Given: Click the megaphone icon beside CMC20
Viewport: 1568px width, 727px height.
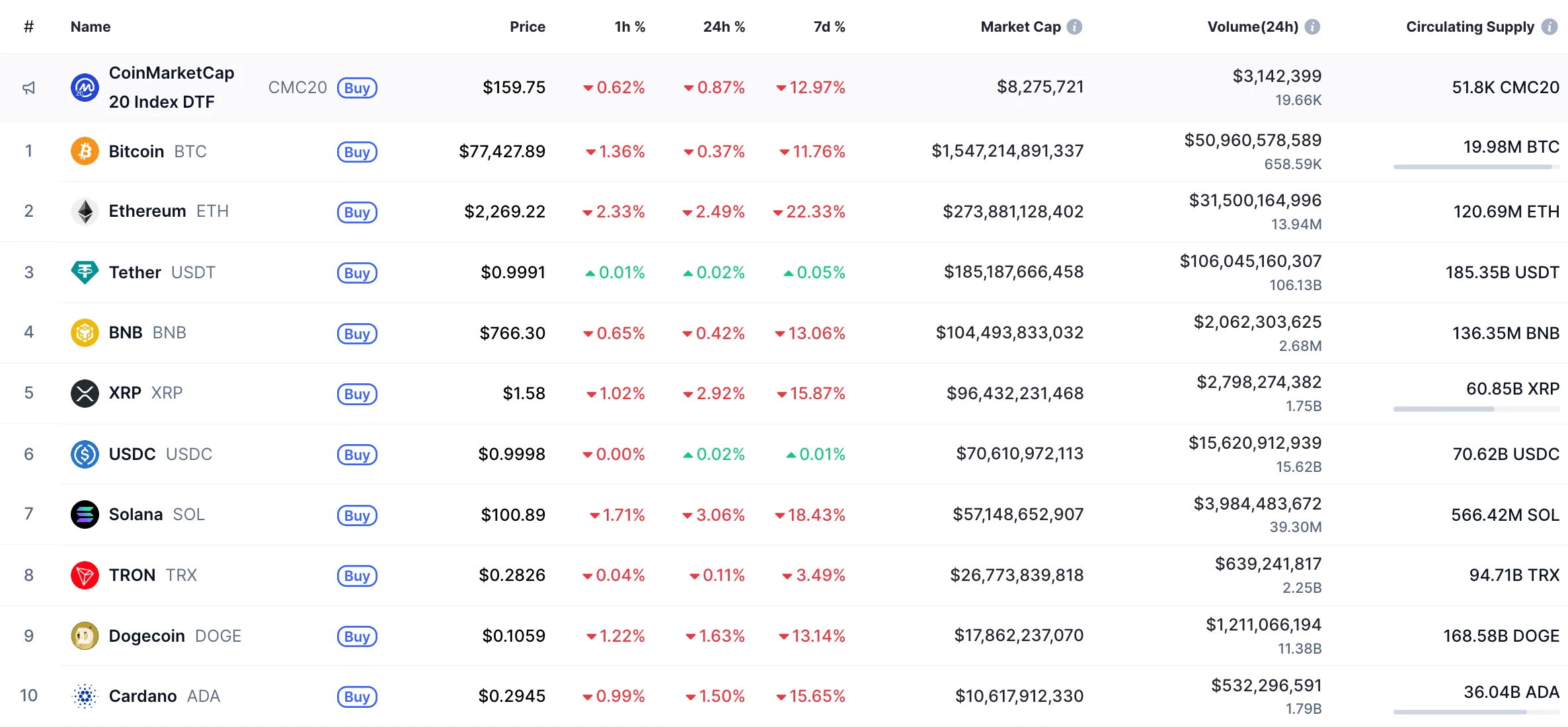Looking at the screenshot, I should tap(29, 88).
